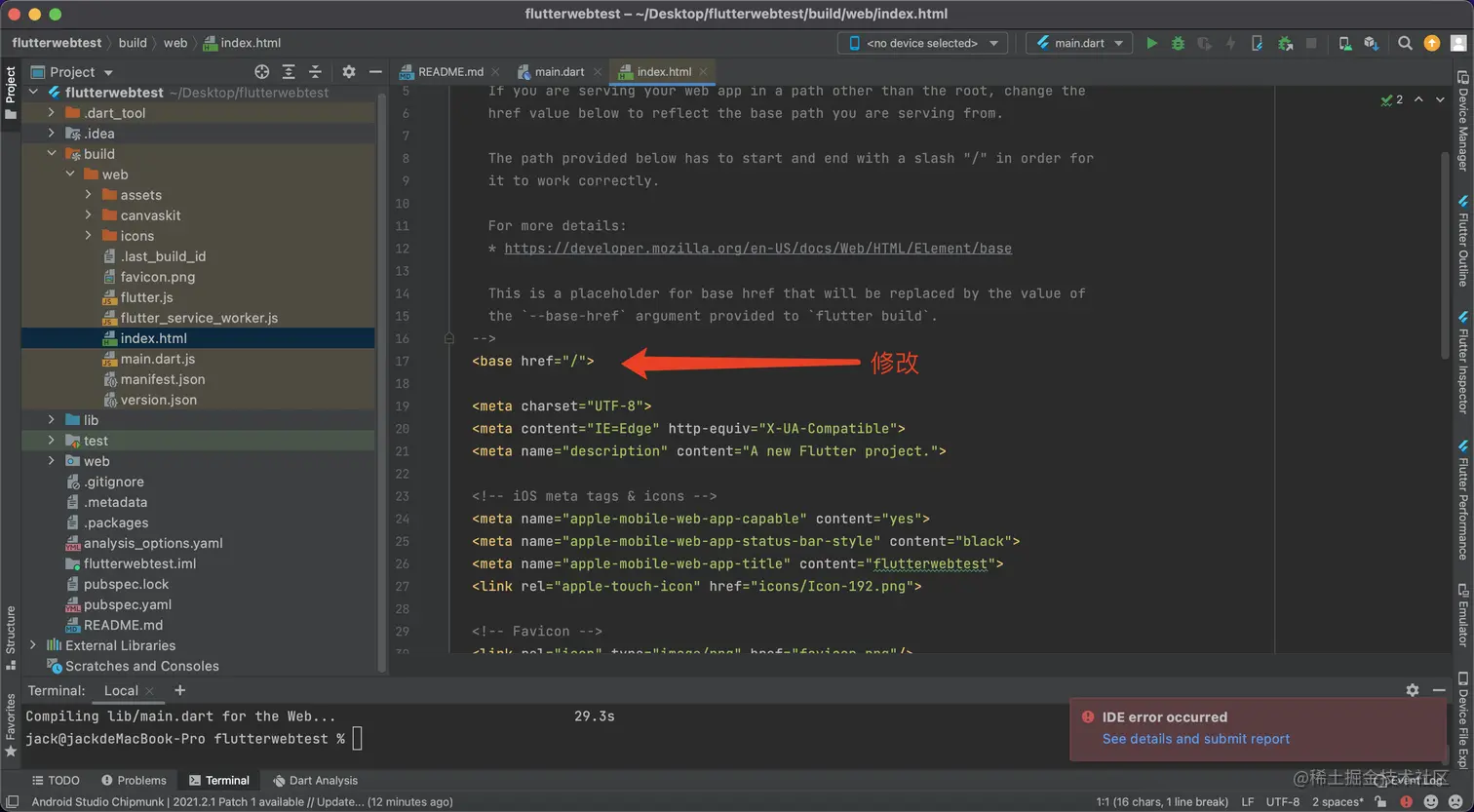Click the terminal command prompt input
Viewport: 1474px width, 812px height.
tap(358, 739)
